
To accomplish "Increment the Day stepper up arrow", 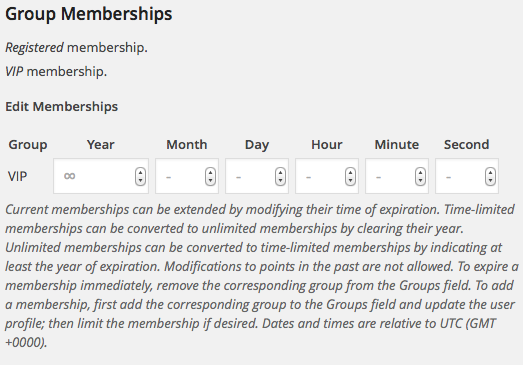I will pyautogui.click(x=281, y=172).
